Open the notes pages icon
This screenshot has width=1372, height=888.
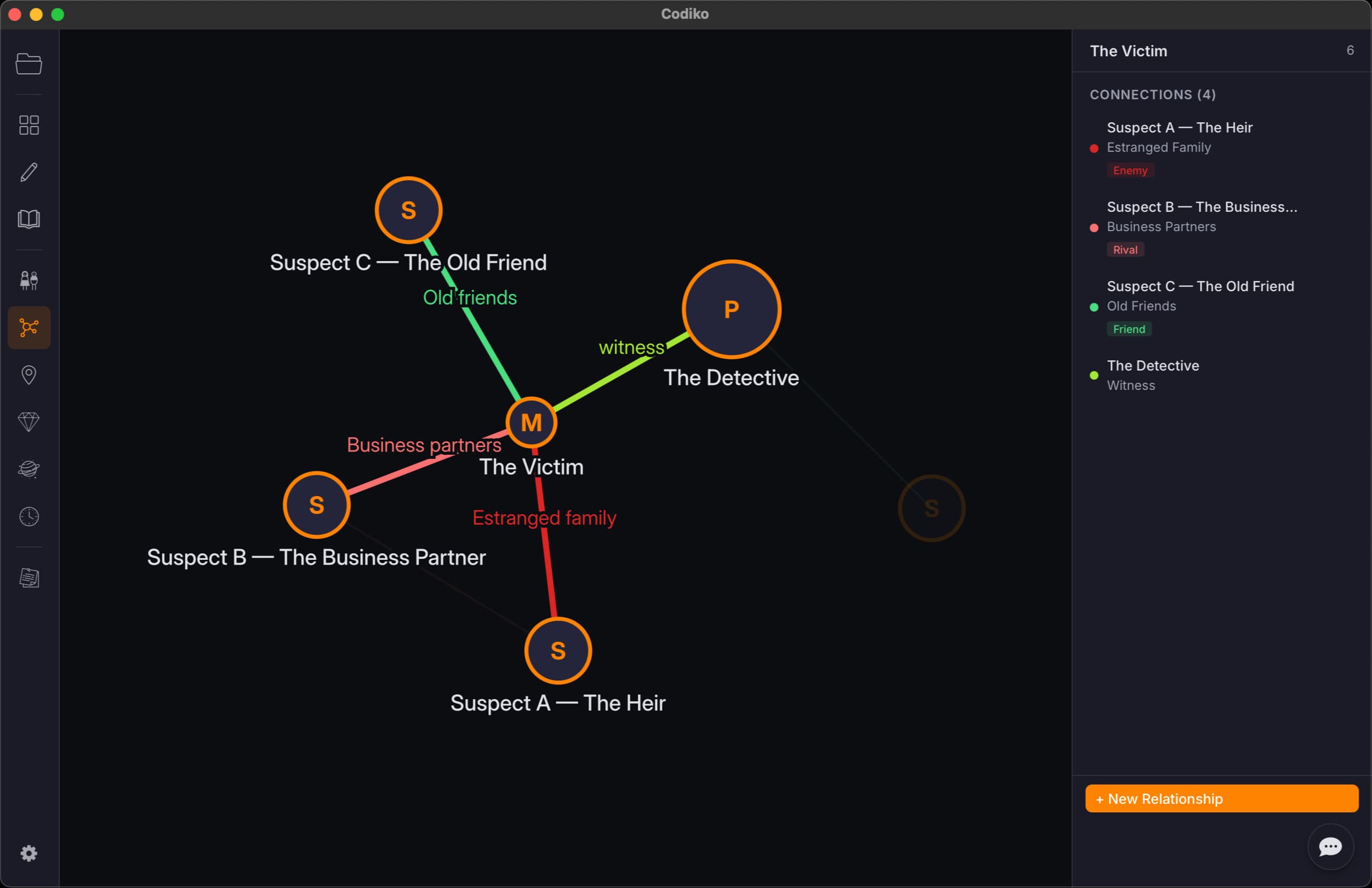pos(29,578)
